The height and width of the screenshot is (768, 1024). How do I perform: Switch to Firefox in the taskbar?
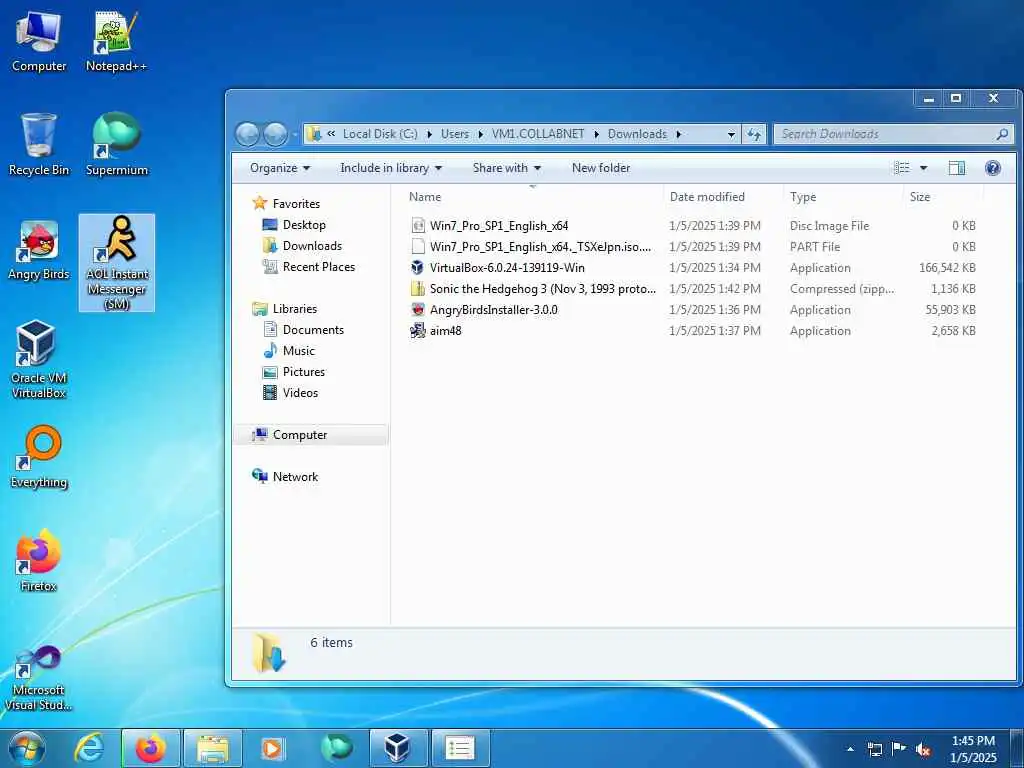[x=151, y=748]
